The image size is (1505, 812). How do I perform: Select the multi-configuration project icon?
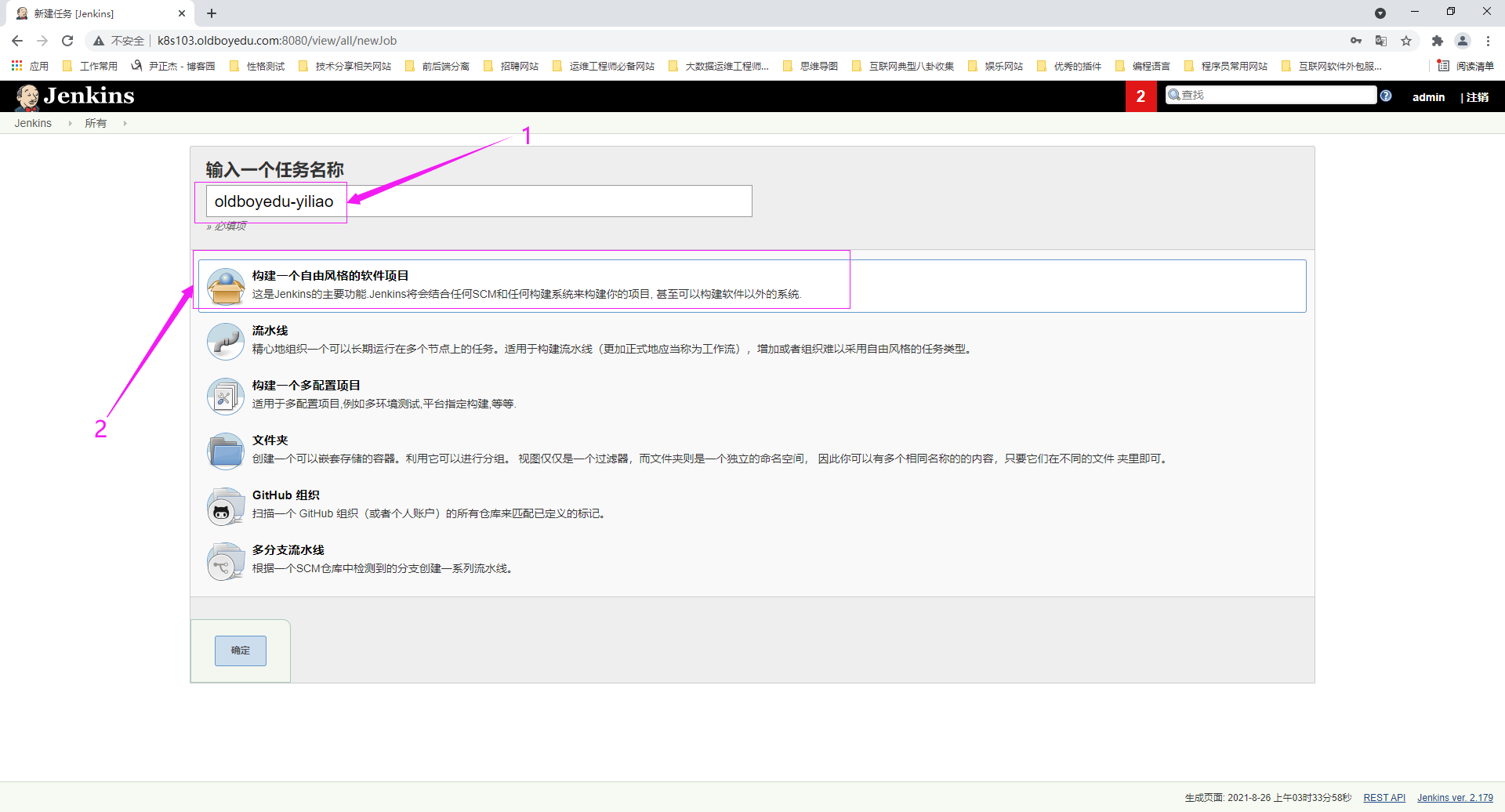tap(226, 396)
